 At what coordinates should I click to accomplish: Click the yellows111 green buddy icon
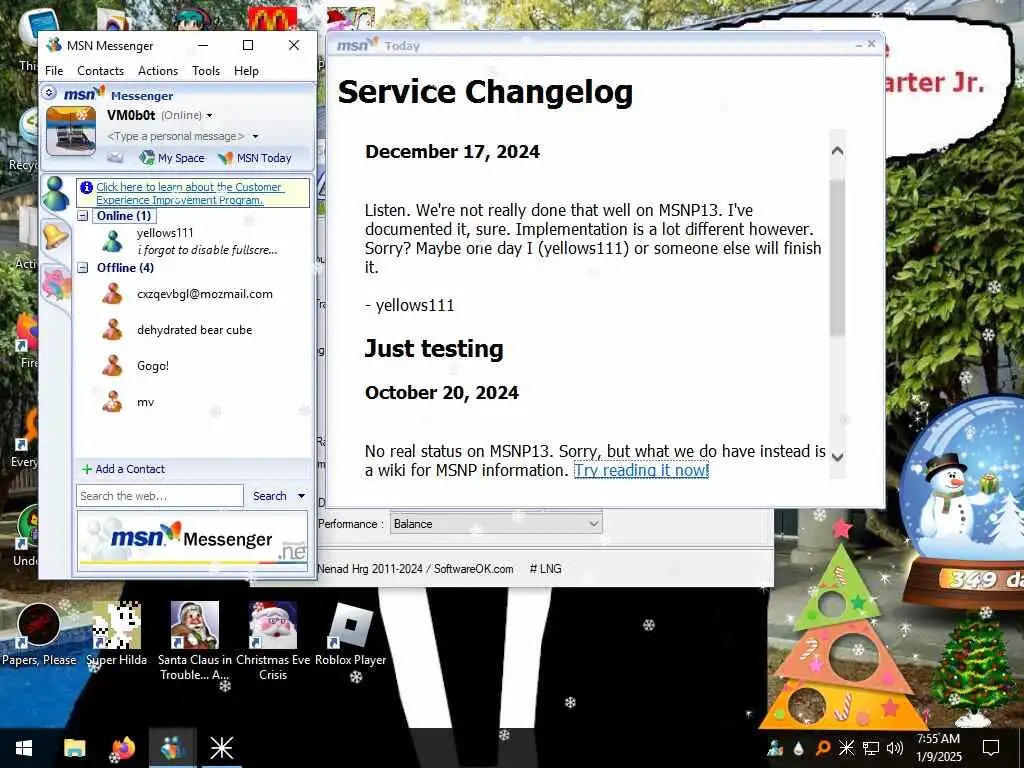(112, 242)
